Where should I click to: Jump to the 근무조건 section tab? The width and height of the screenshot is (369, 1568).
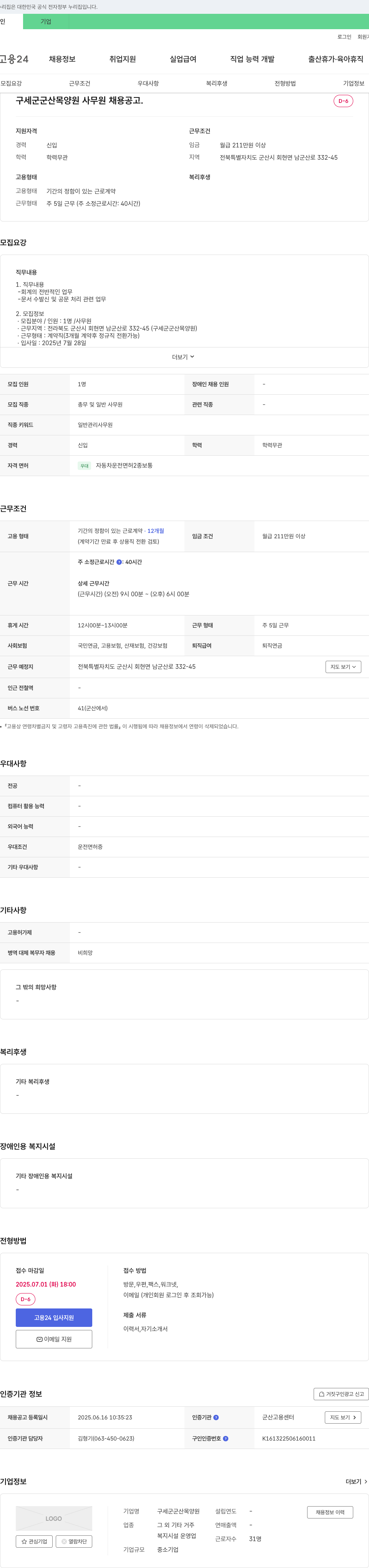click(x=79, y=83)
